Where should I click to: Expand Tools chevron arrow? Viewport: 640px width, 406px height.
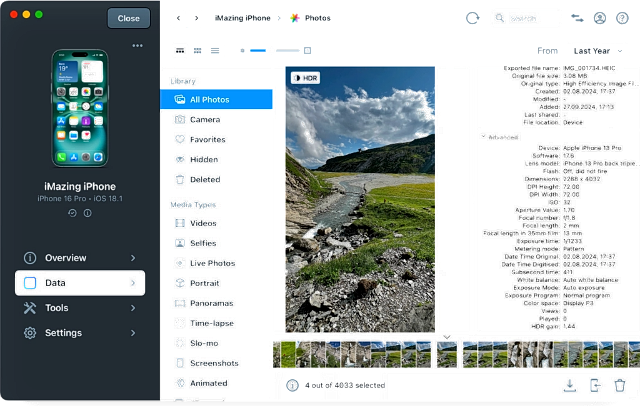coord(133,308)
